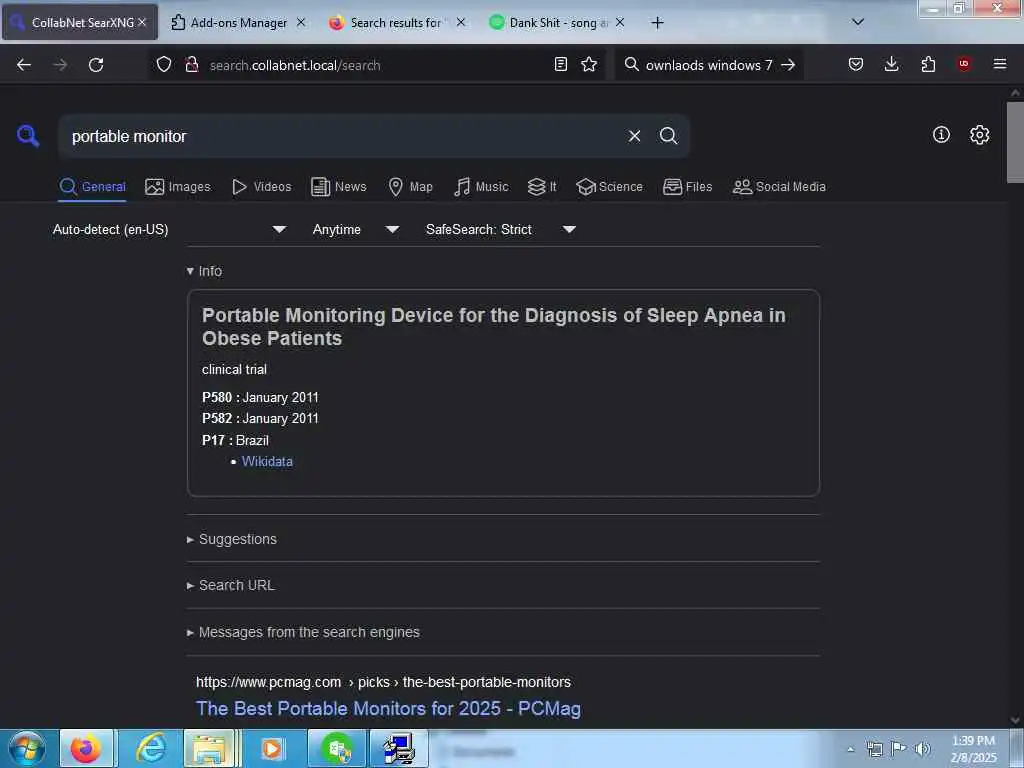Open the Pocket save icon
This screenshot has height=768, width=1024.
[856, 65]
